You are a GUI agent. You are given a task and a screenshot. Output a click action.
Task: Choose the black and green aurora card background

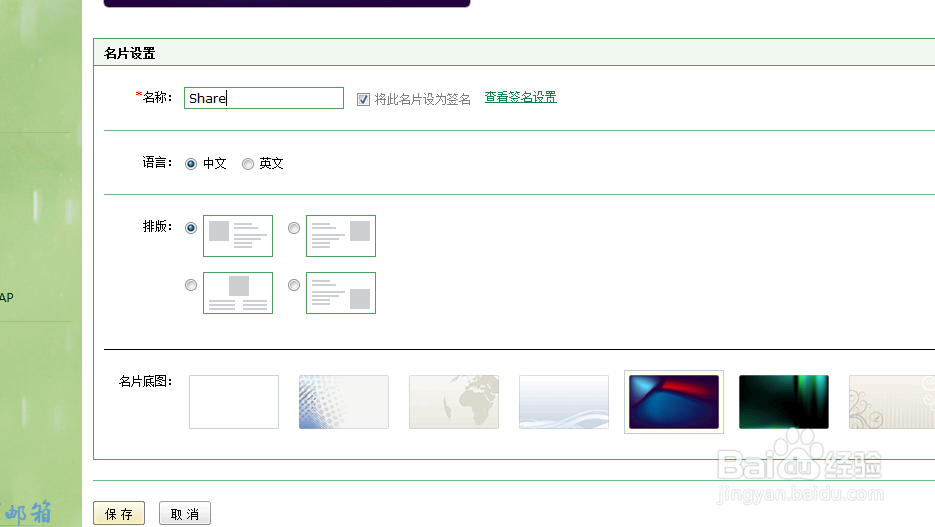[x=784, y=402]
